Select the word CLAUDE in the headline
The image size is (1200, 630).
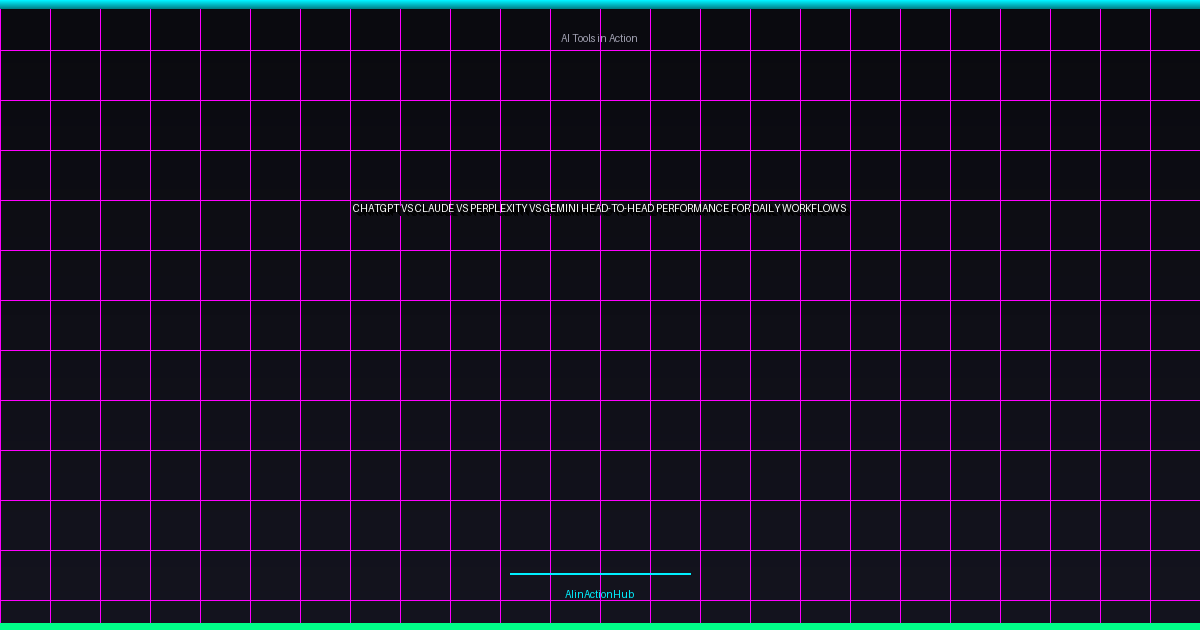tap(433, 209)
